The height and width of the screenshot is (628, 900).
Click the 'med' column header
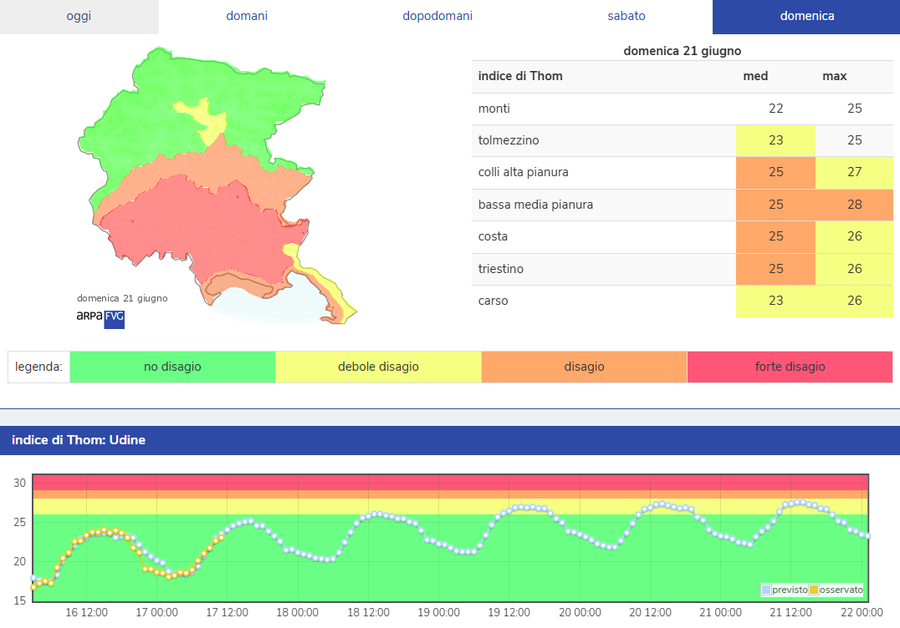755,76
